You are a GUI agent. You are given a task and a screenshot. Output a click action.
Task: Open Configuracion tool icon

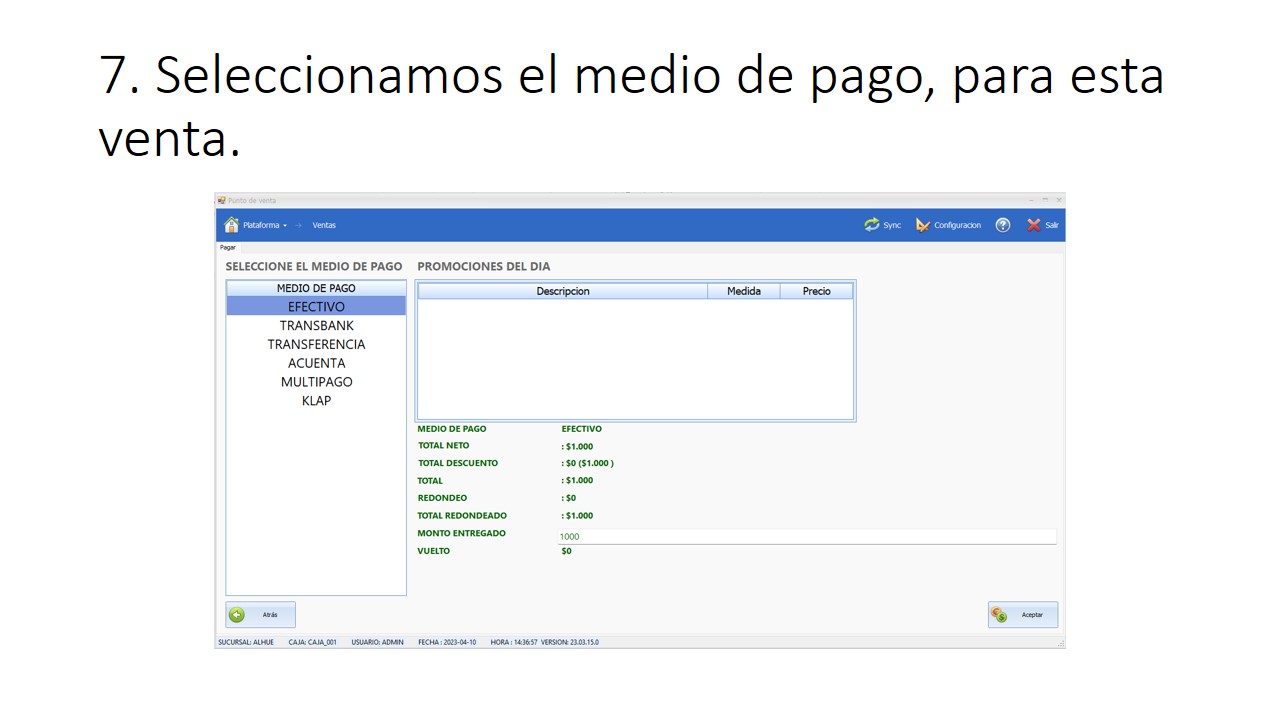tap(923, 225)
